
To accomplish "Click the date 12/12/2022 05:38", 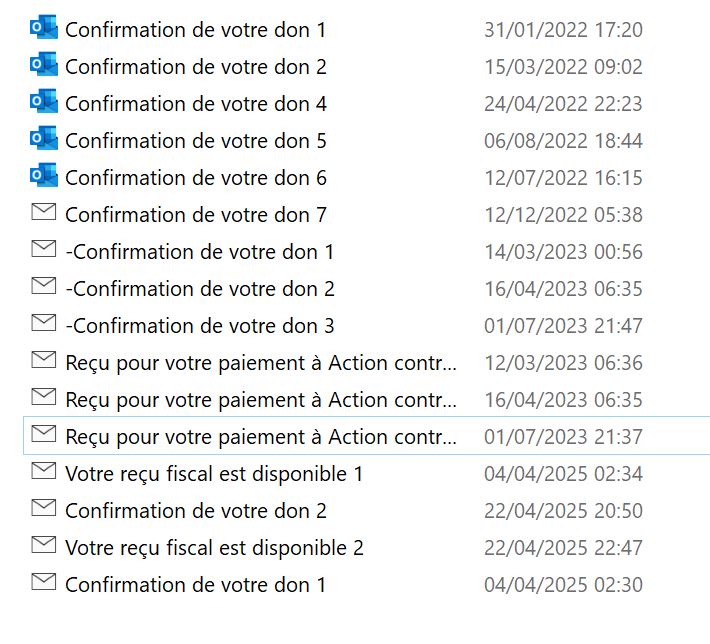I will pos(563,215).
